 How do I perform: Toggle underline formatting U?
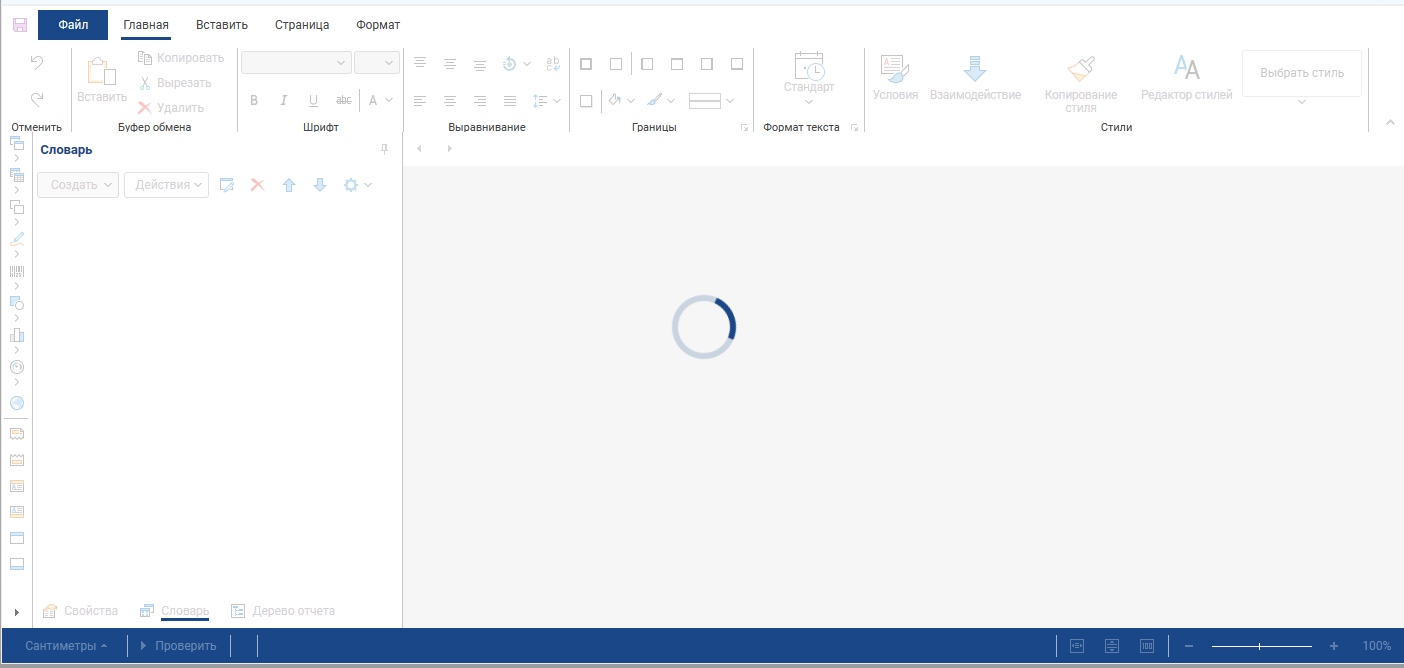point(313,100)
